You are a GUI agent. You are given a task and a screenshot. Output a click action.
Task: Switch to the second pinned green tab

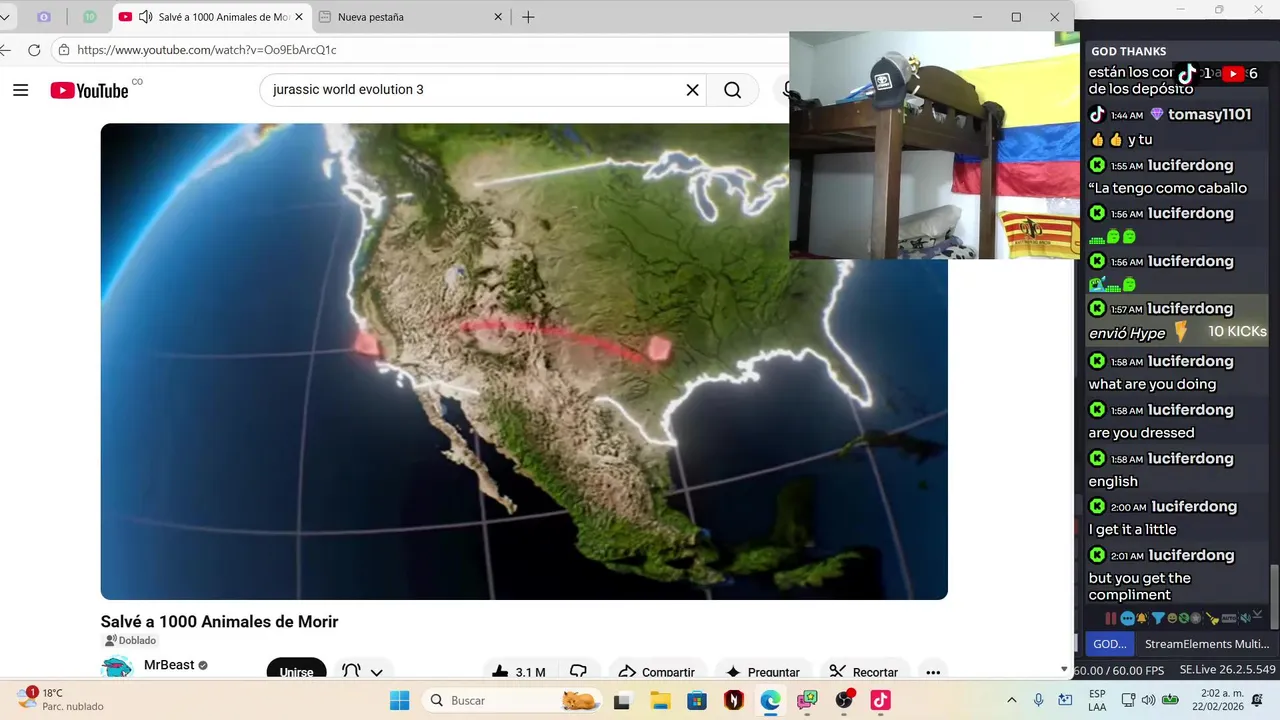coord(90,17)
